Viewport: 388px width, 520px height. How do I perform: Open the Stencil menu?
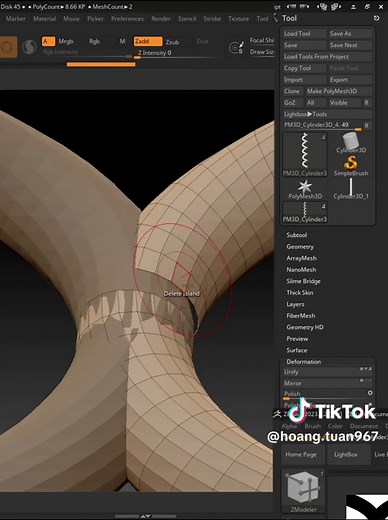click(x=187, y=19)
